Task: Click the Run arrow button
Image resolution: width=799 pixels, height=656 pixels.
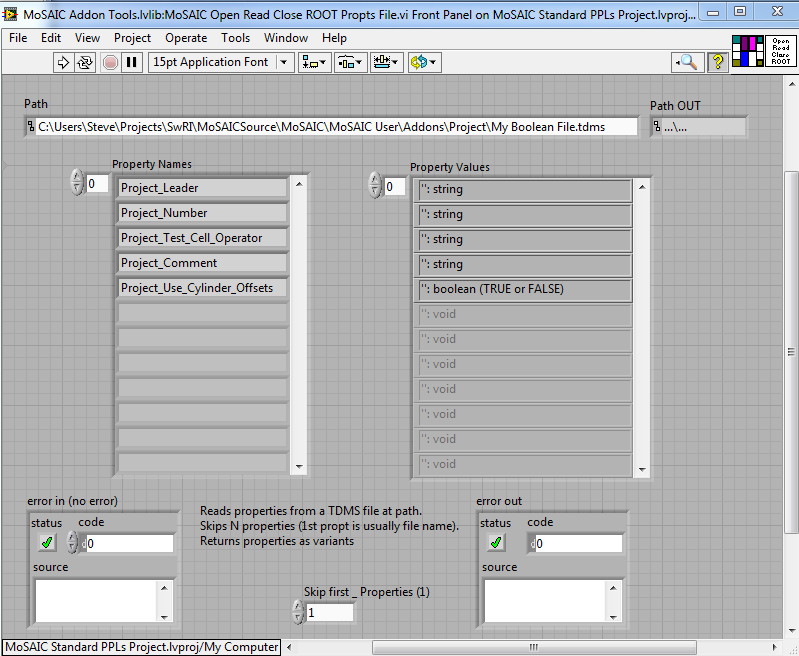Action: (63, 62)
